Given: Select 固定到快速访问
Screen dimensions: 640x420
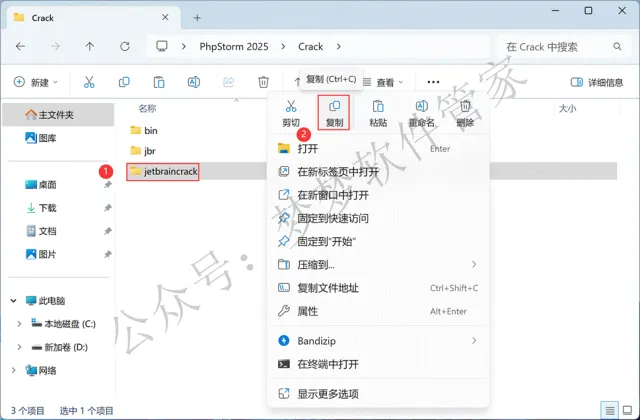Looking at the screenshot, I should [378, 218].
